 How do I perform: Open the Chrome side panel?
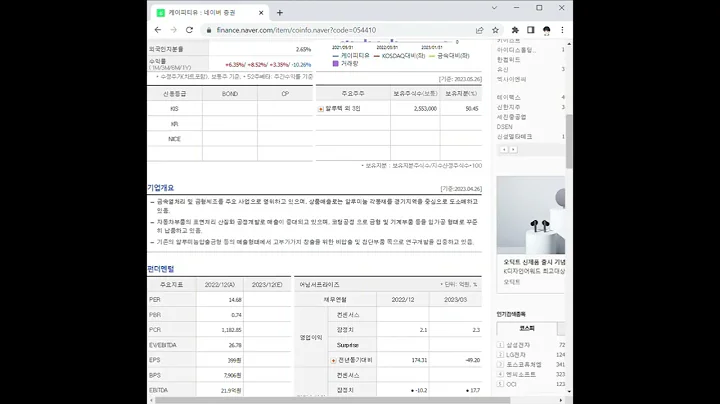[531, 30]
